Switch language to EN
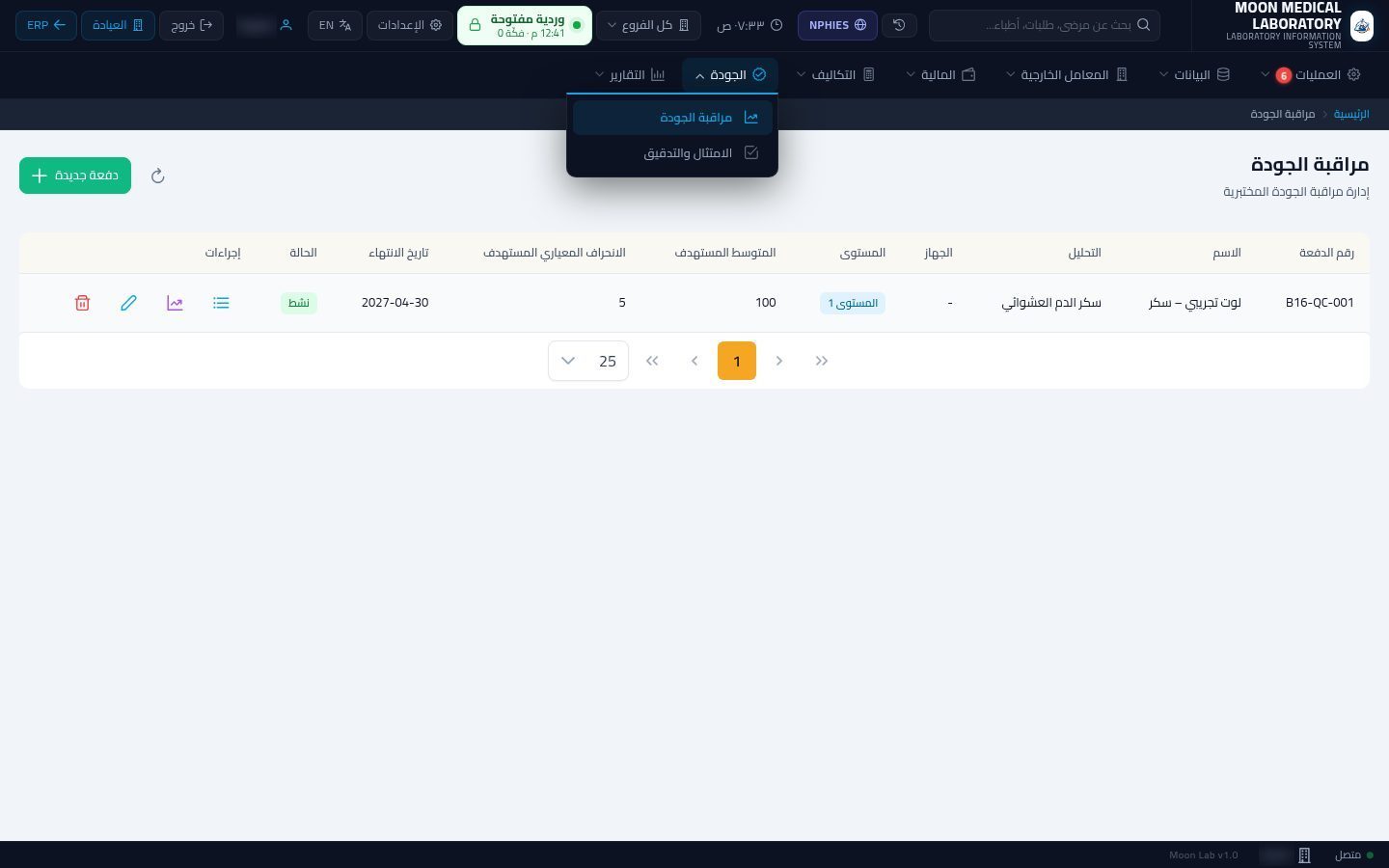1389x868 pixels. pyautogui.click(x=335, y=25)
